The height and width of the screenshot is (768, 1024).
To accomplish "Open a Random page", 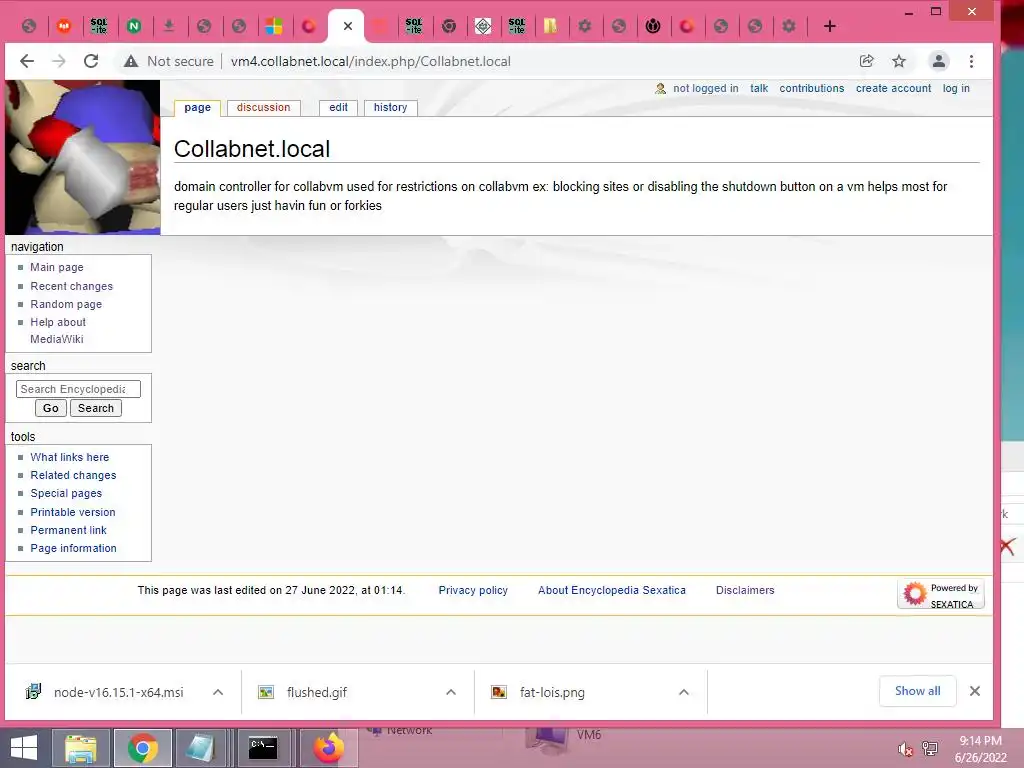I will (x=66, y=304).
